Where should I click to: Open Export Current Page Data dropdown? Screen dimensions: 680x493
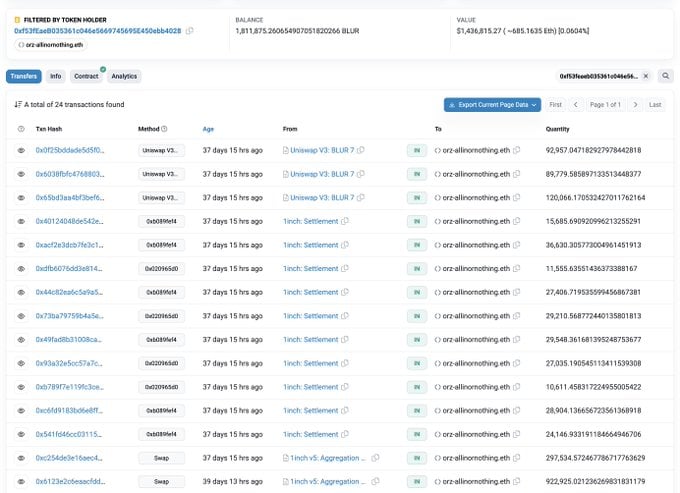(x=492, y=104)
